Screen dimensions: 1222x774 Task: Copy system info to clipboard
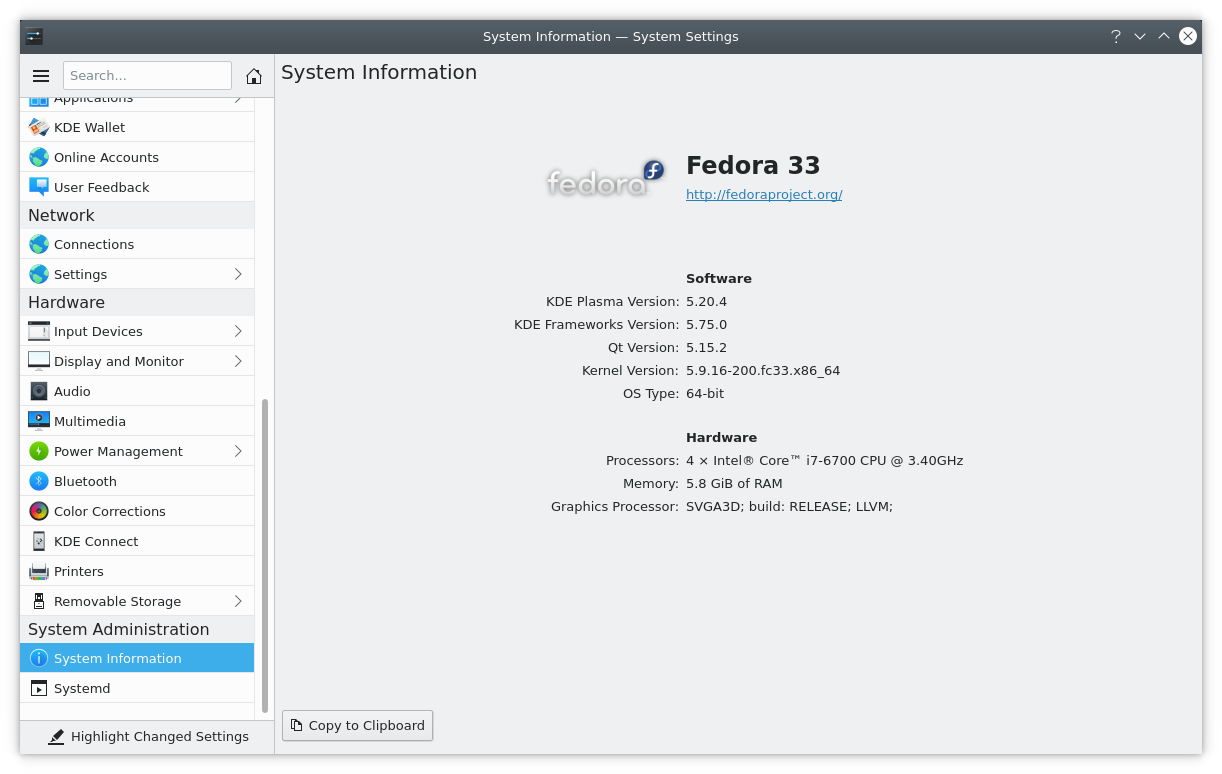tap(357, 725)
